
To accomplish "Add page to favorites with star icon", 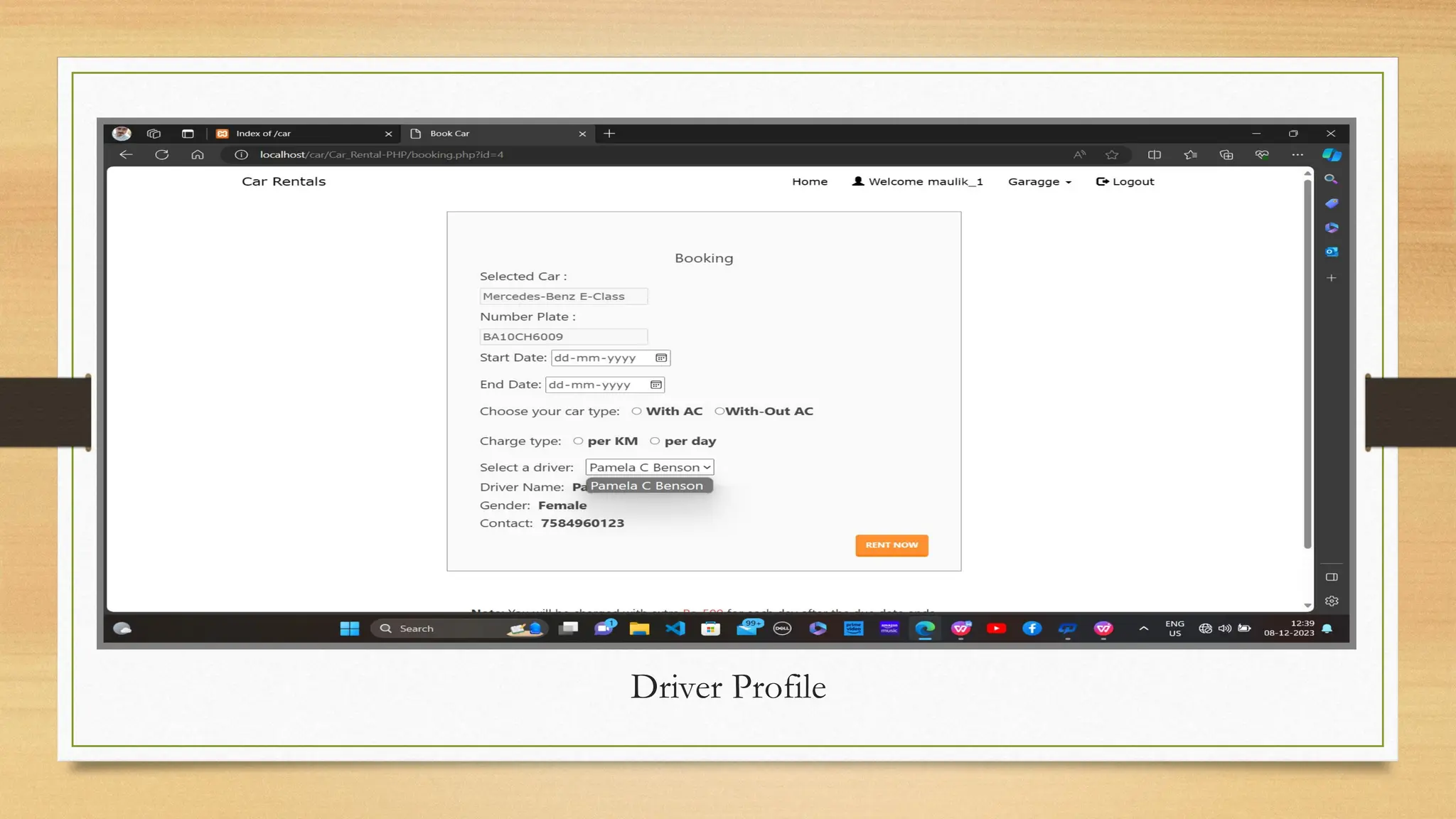I will tap(1112, 154).
